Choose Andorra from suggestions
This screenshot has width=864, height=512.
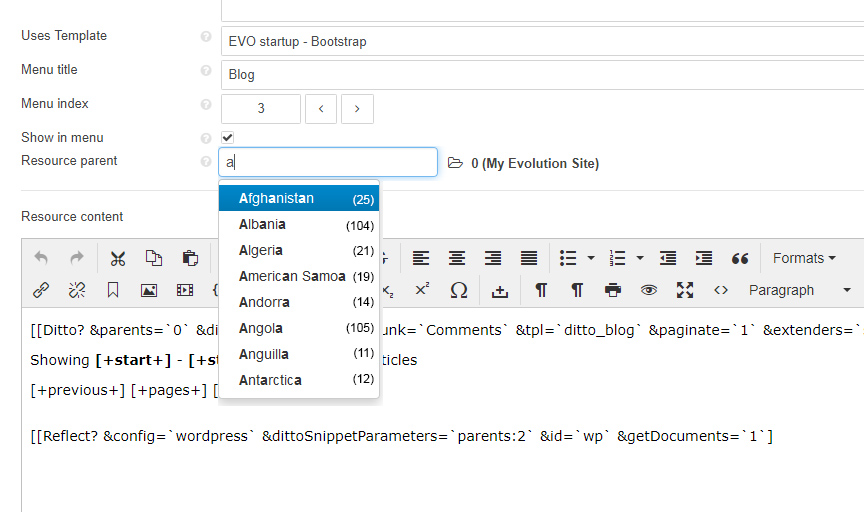pyautogui.click(x=299, y=302)
